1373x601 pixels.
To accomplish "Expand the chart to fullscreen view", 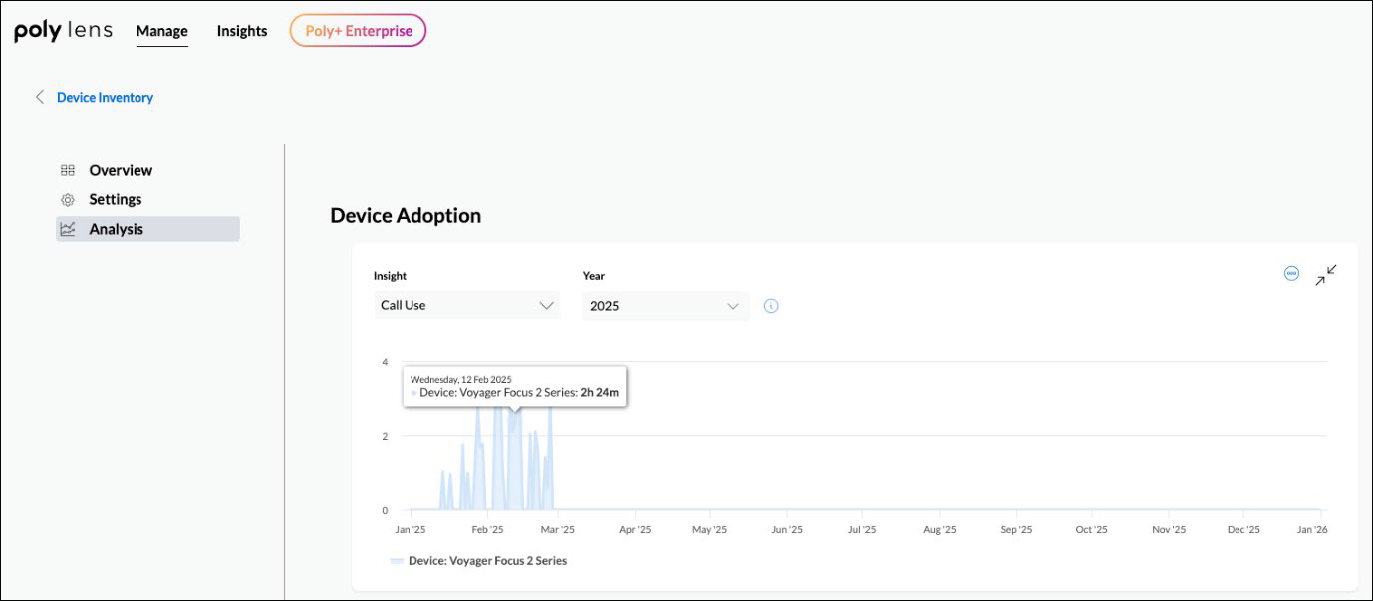I will (1324, 274).
